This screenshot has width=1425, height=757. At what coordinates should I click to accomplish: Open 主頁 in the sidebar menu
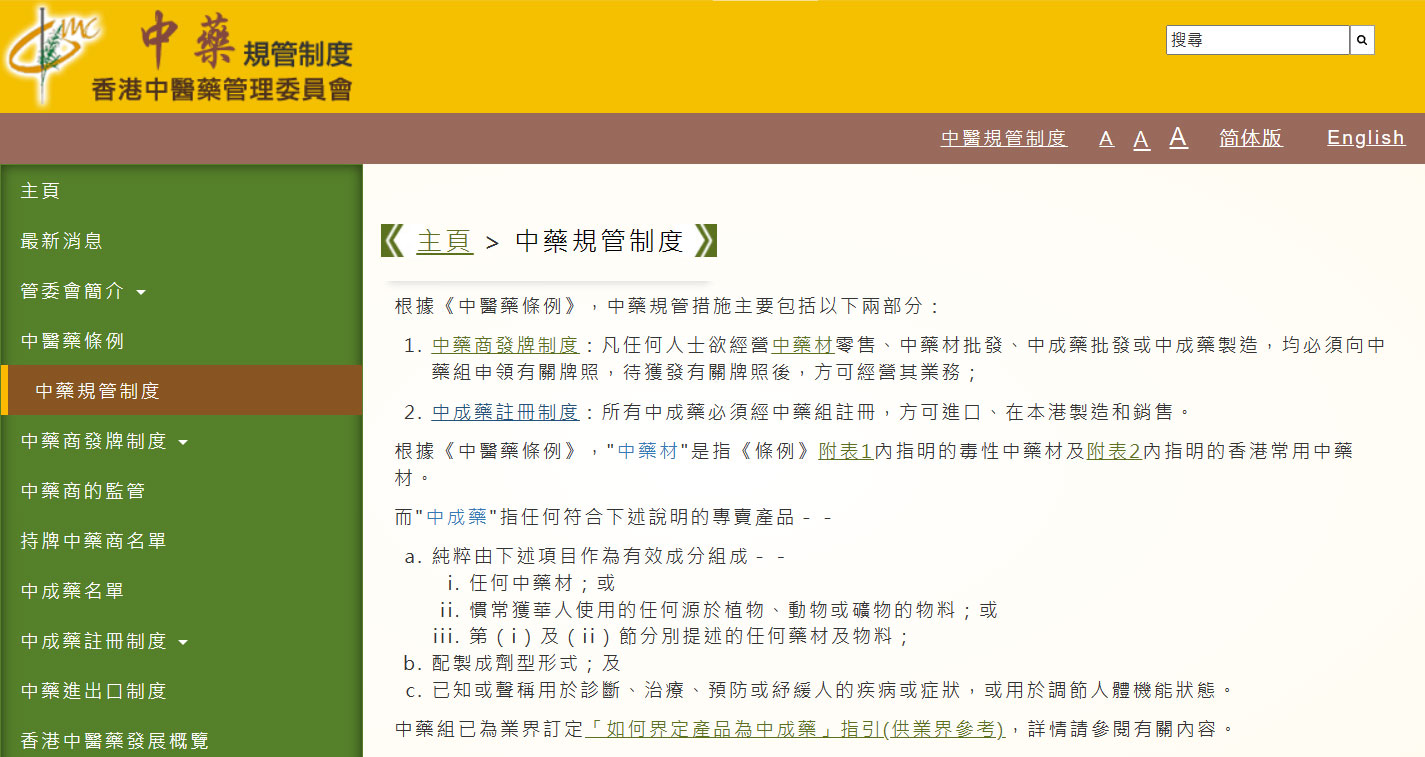[40, 191]
